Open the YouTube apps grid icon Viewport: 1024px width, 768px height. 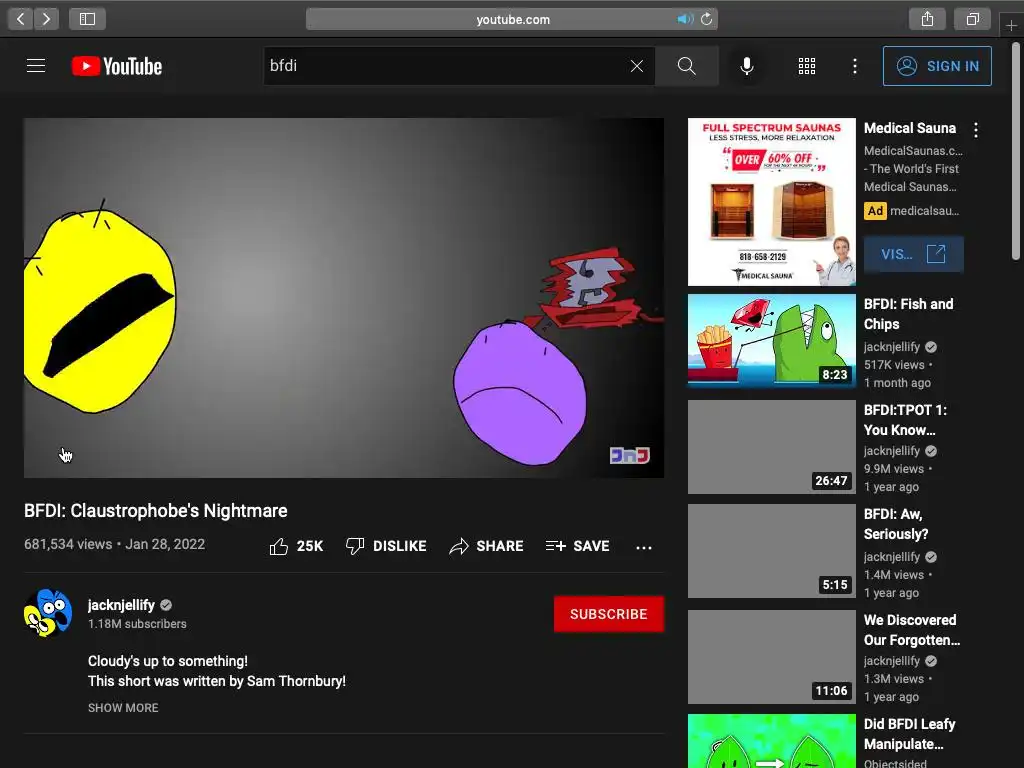pos(807,66)
